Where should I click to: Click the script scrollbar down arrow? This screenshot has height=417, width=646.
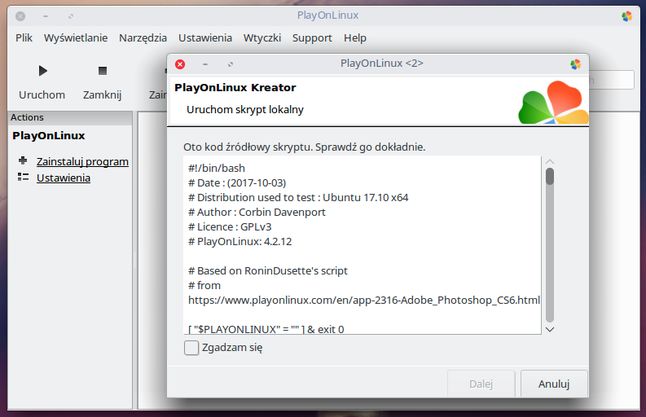550,329
